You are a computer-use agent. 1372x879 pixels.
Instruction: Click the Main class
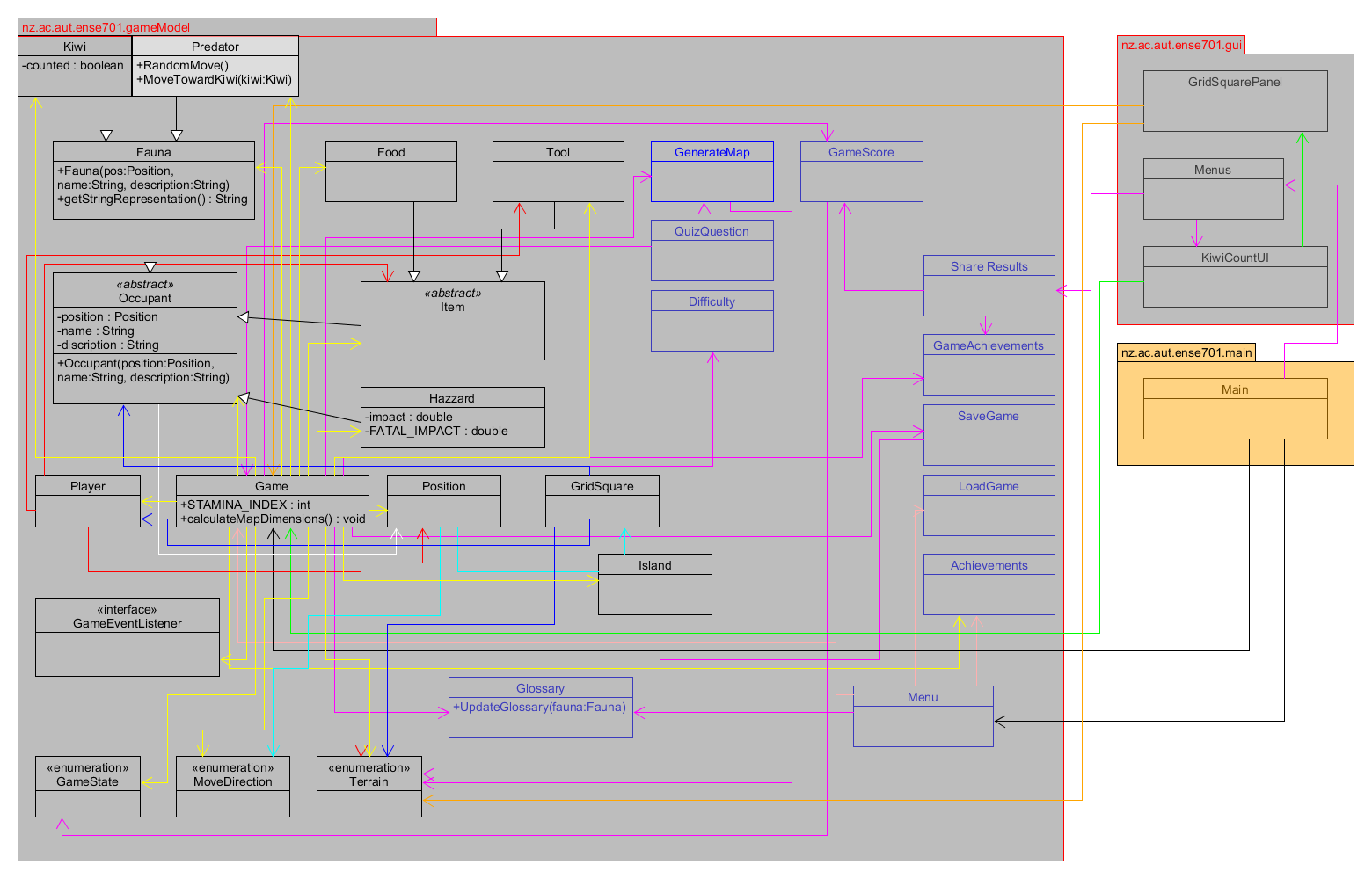[x=1236, y=409]
